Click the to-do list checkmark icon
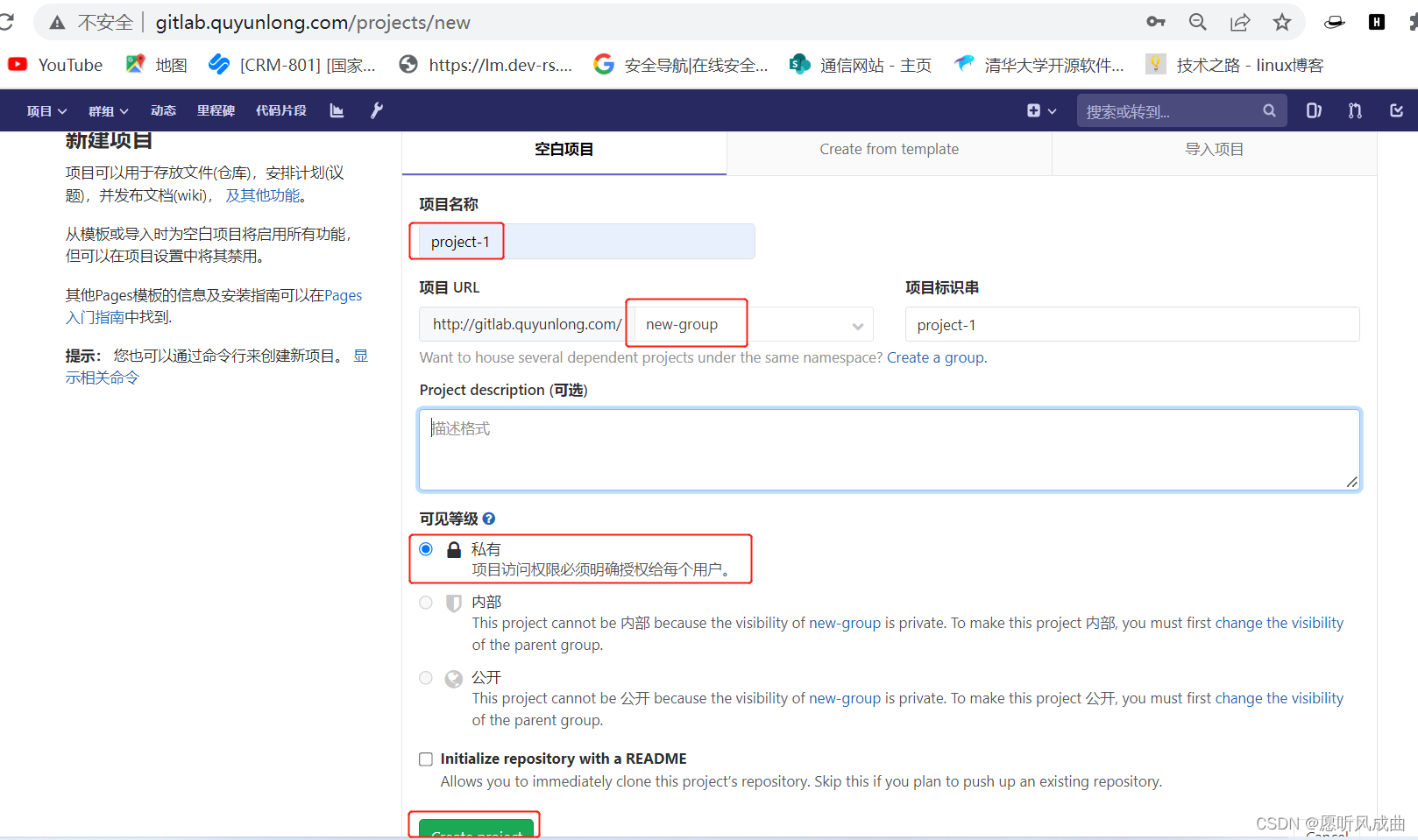The width and height of the screenshot is (1418, 840). (x=1395, y=110)
